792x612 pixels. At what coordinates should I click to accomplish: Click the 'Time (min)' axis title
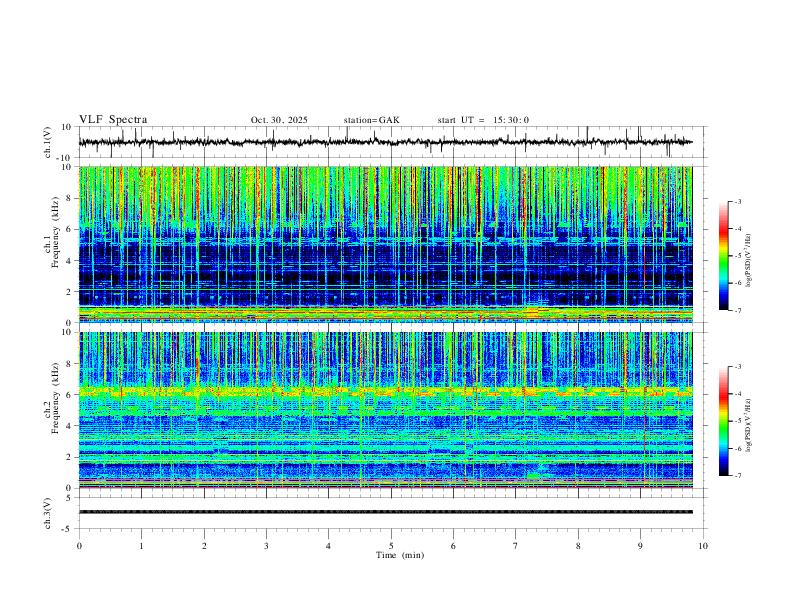pyautogui.click(x=400, y=555)
